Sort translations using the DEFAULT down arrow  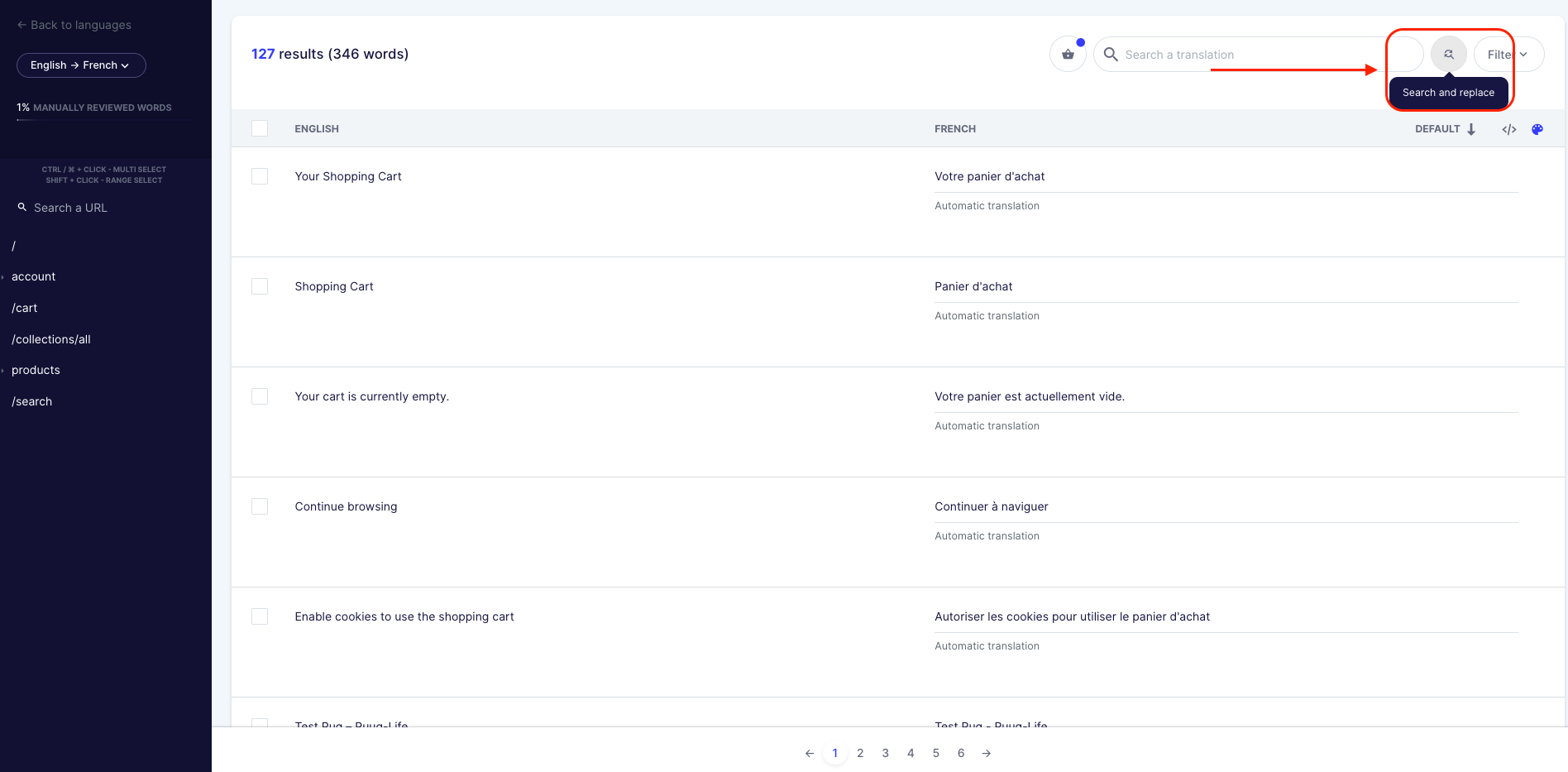(x=1471, y=129)
